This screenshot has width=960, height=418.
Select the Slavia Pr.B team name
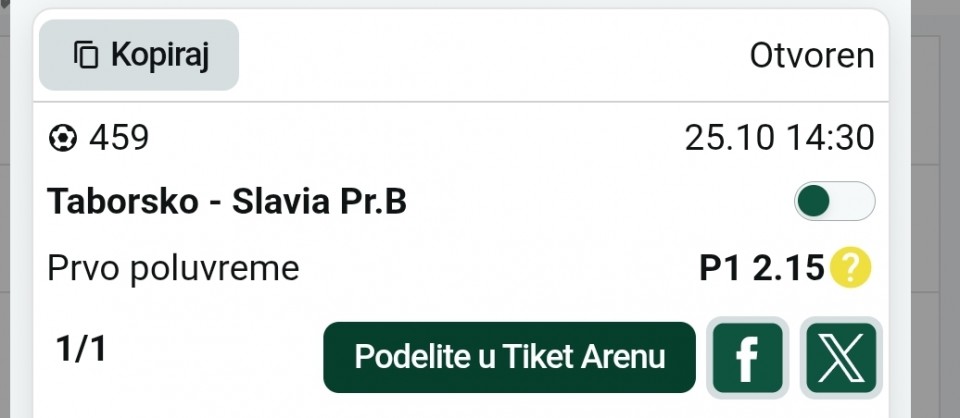click(x=319, y=202)
